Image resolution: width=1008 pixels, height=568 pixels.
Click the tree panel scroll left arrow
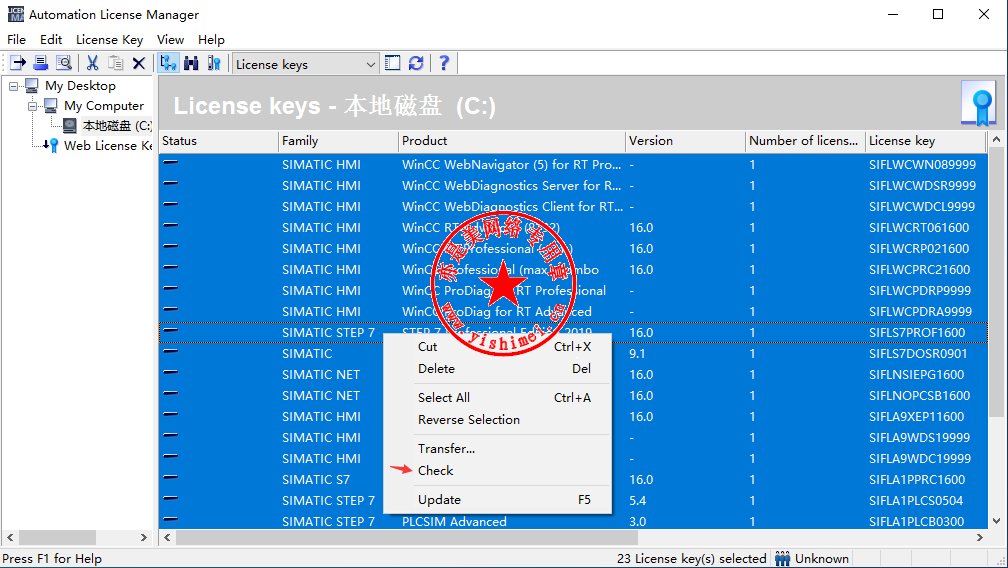click(10, 537)
